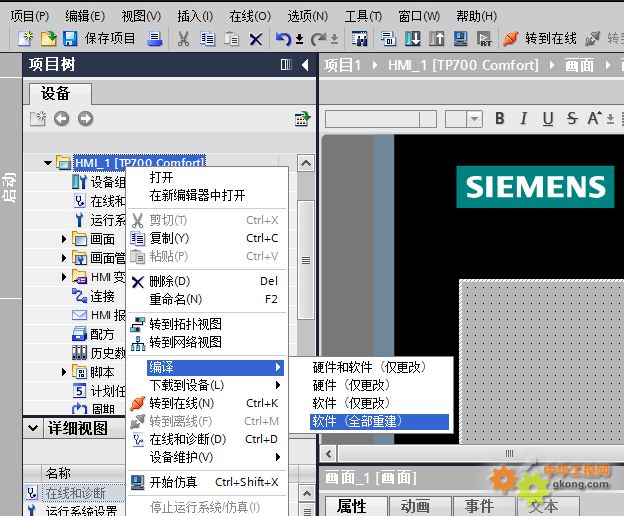Open the 编辑(E) menu
The height and width of the screenshot is (516, 624).
coord(85,16)
